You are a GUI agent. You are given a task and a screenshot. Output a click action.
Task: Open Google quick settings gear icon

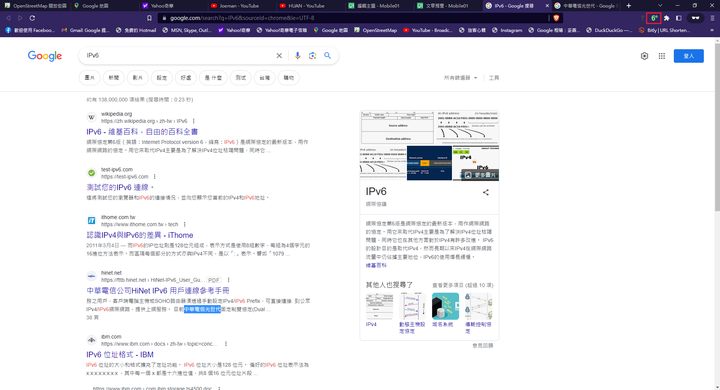(x=644, y=56)
